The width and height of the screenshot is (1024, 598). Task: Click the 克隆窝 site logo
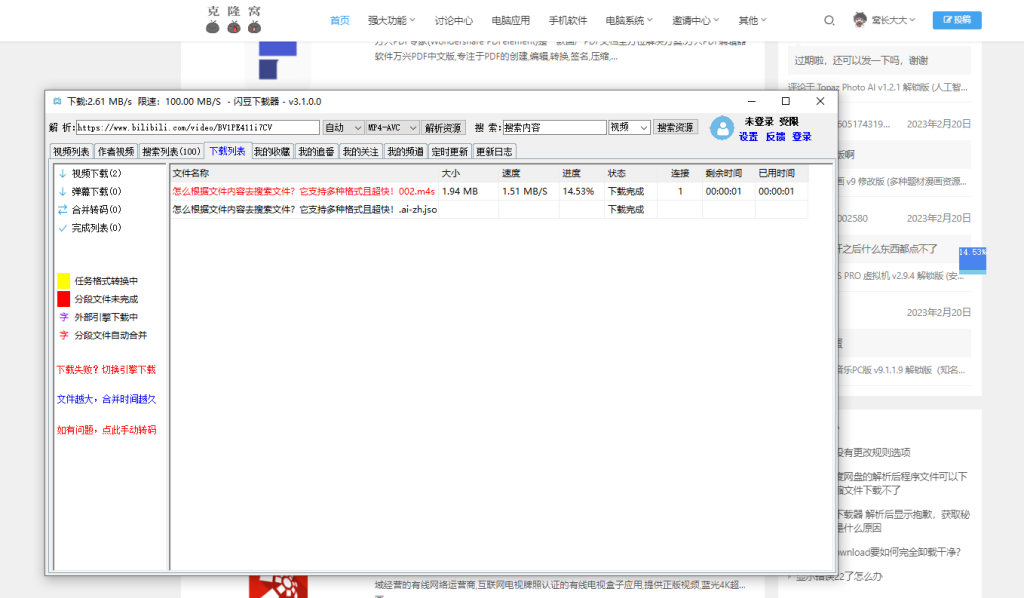pyautogui.click(x=234, y=20)
